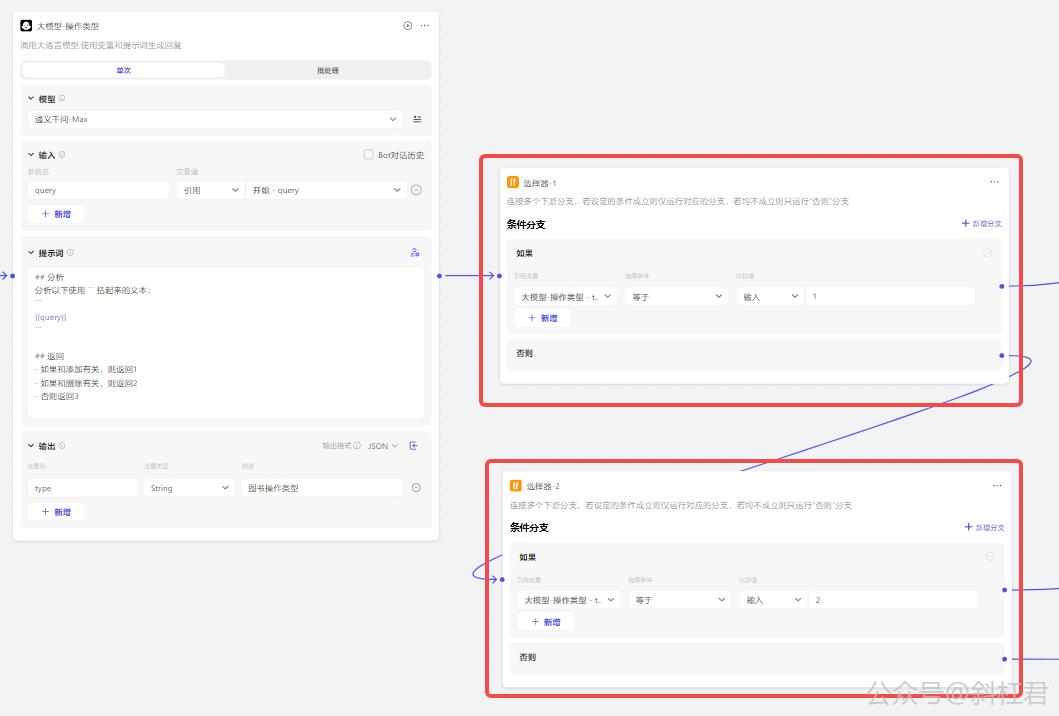Show info tooltip next to 输出格式
The image size is (1059, 716).
357,446
